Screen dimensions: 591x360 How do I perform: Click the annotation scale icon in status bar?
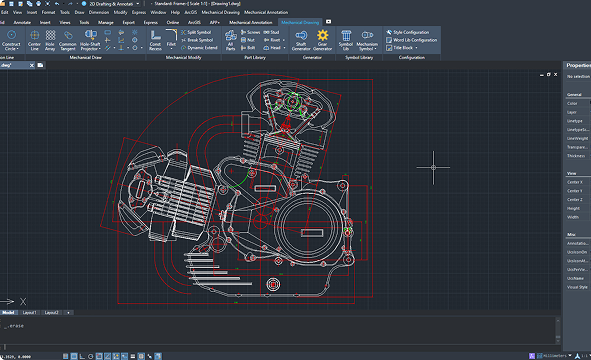[x=577, y=355]
